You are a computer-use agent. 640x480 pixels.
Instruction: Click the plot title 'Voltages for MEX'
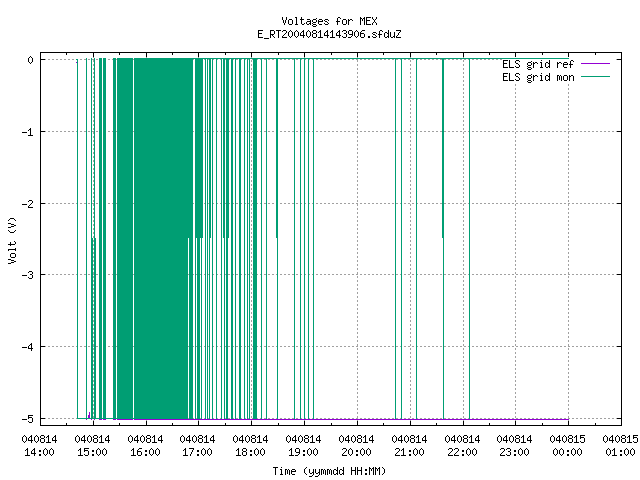329,21
